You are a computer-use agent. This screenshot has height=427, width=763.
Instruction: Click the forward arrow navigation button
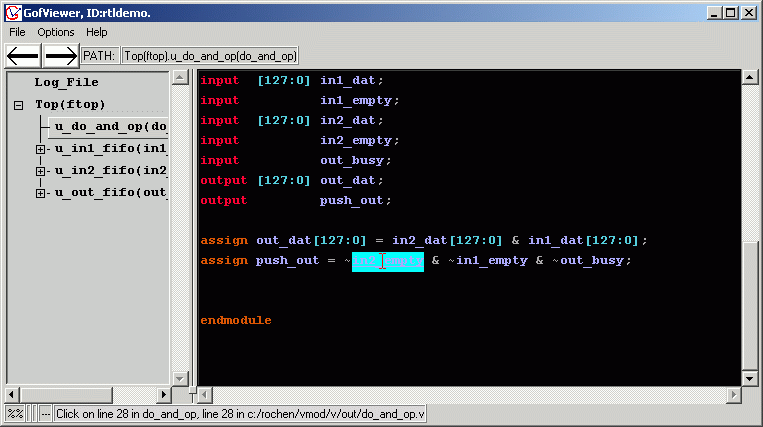pyautogui.click(x=60, y=56)
